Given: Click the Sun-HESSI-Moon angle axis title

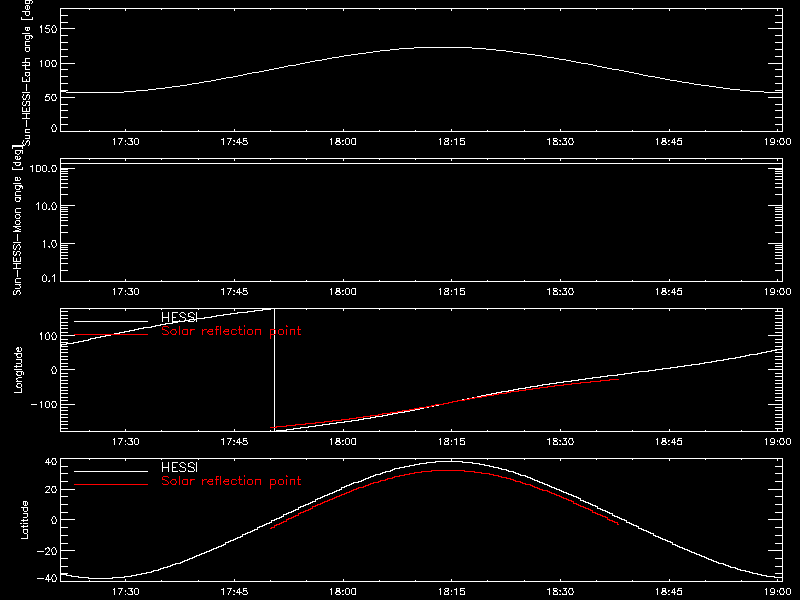Looking at the screenshot, I should (x=17, y=221).
